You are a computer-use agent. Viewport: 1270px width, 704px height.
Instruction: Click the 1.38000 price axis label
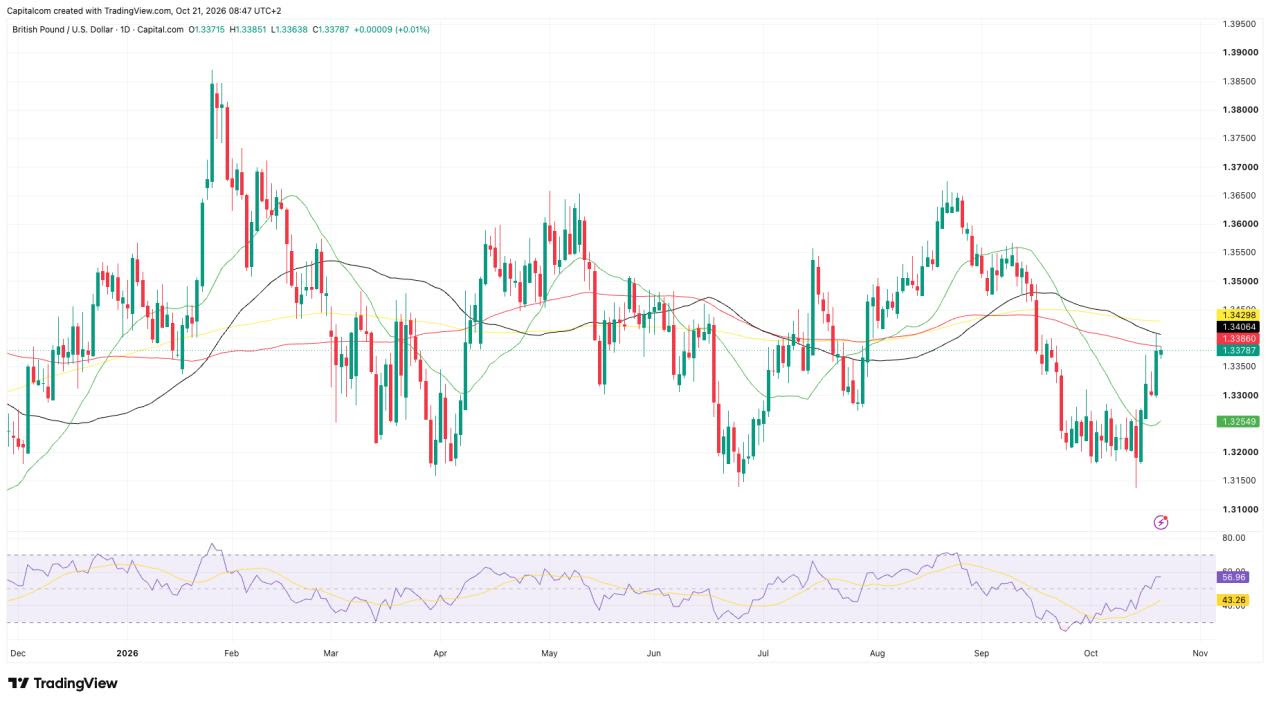point(1240,109)
